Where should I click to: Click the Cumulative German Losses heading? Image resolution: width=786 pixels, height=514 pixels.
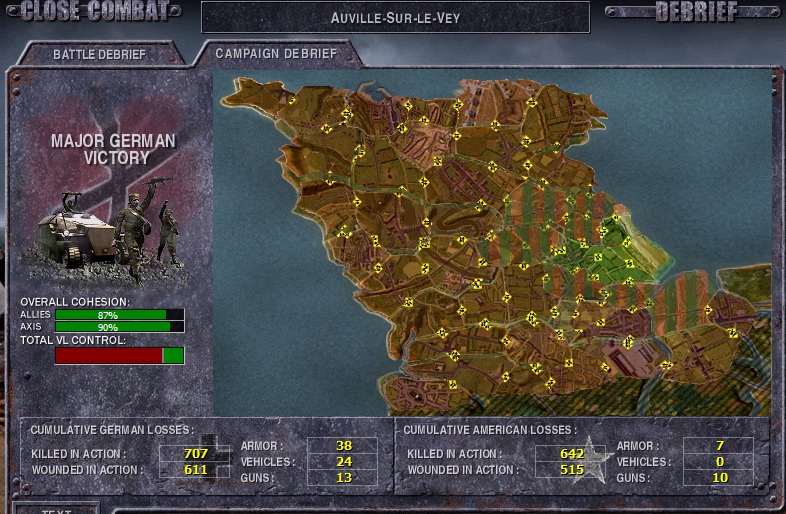112,430
